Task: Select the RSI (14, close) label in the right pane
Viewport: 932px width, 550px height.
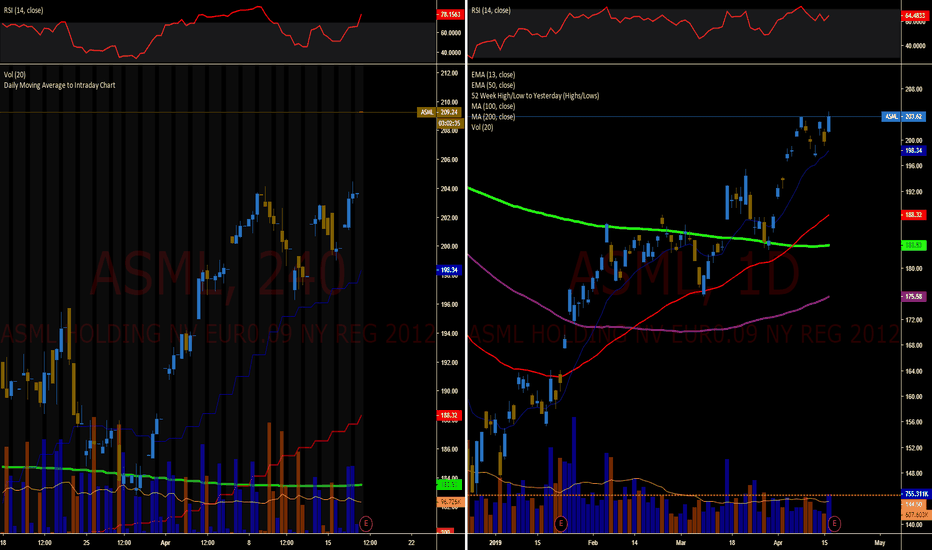Action: coord(490,10)
